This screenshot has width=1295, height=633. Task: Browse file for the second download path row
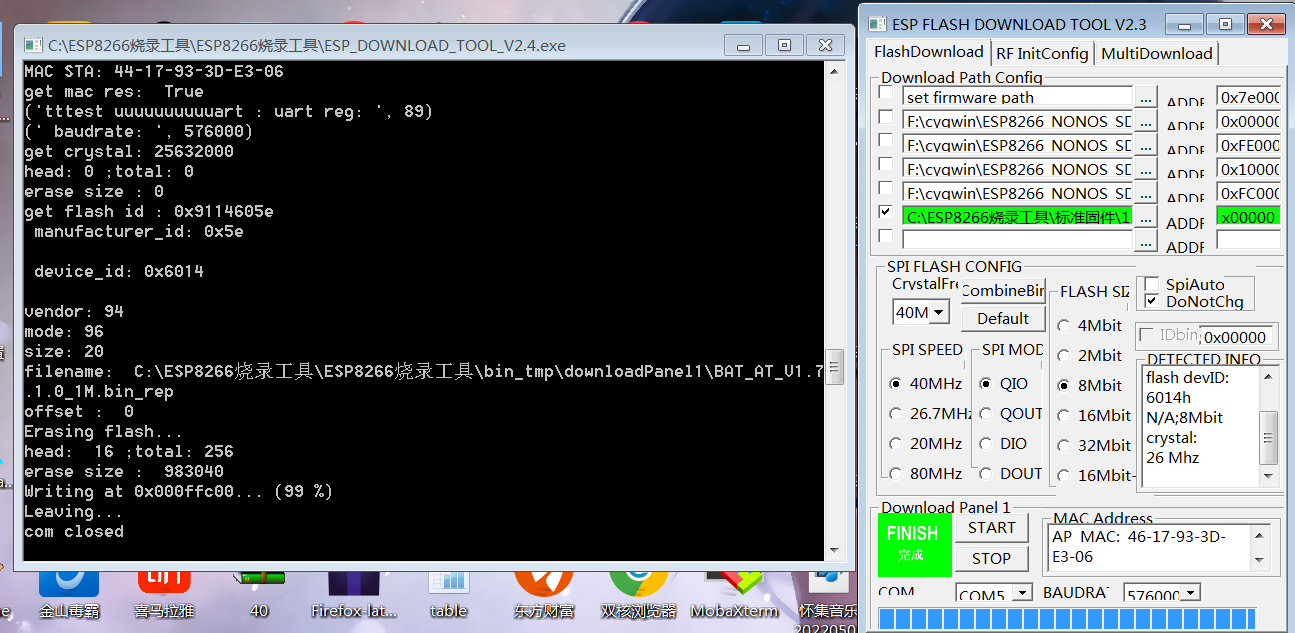click(1145, 121)
